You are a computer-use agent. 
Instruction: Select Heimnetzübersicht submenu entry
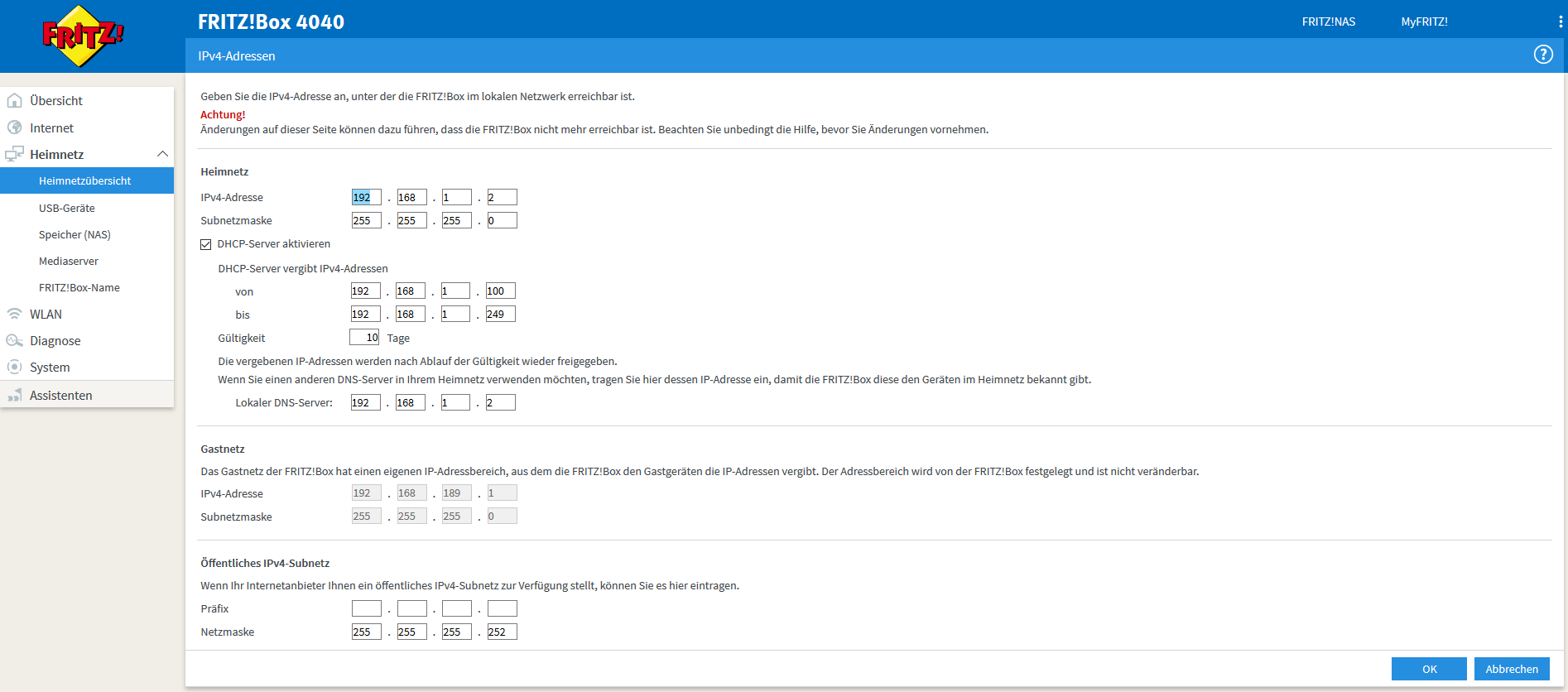pyautogui.click(x=87, y=180)
